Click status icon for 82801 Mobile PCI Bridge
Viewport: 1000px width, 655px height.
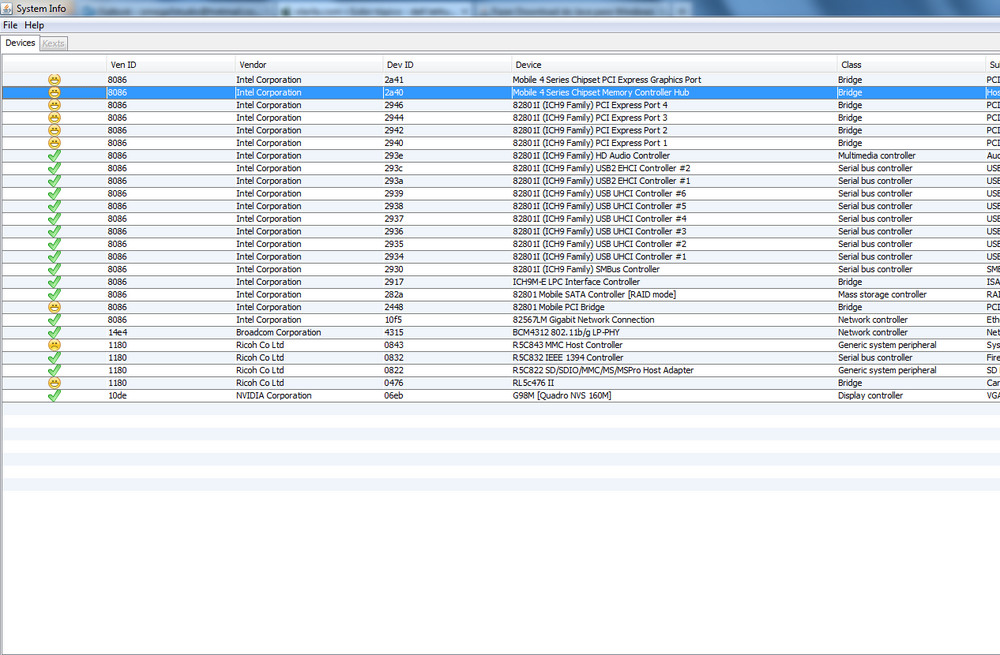click(54, 307)
